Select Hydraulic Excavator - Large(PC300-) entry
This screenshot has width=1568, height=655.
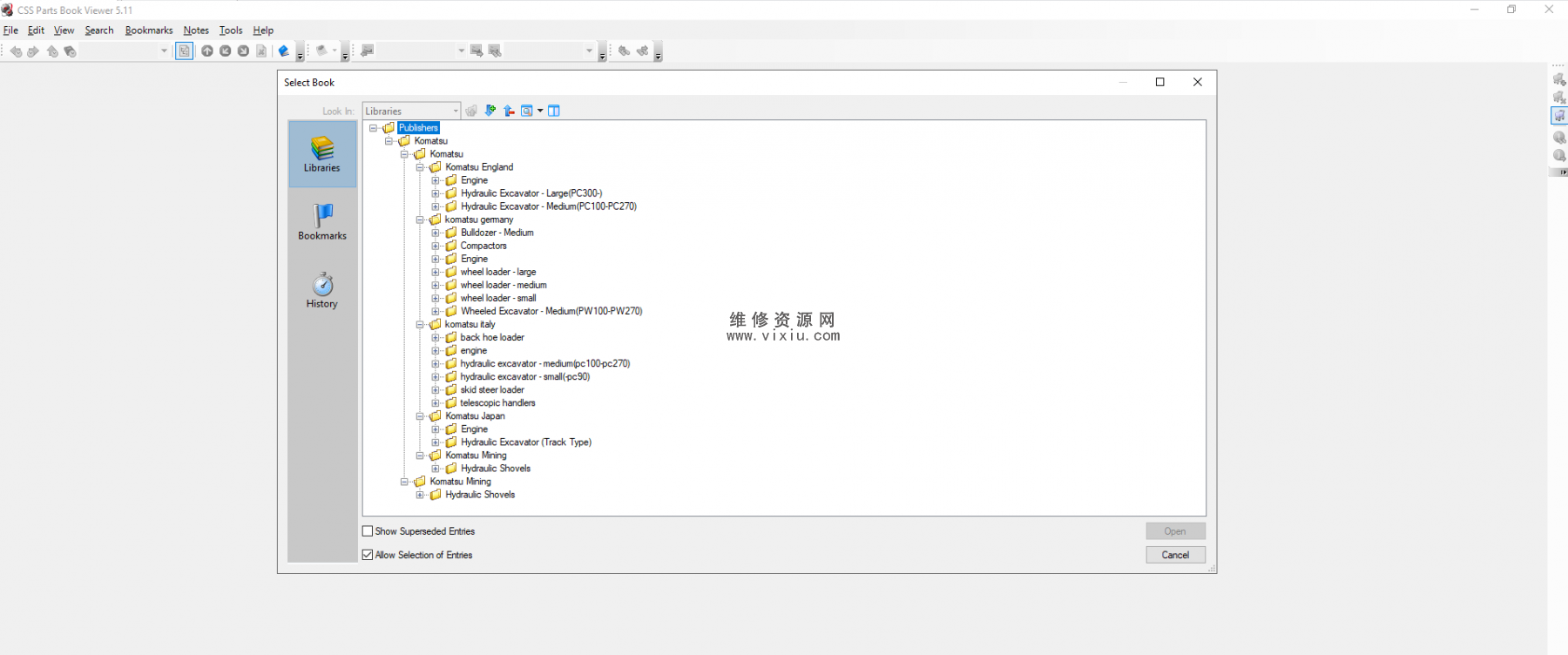[x=531, y=193]
